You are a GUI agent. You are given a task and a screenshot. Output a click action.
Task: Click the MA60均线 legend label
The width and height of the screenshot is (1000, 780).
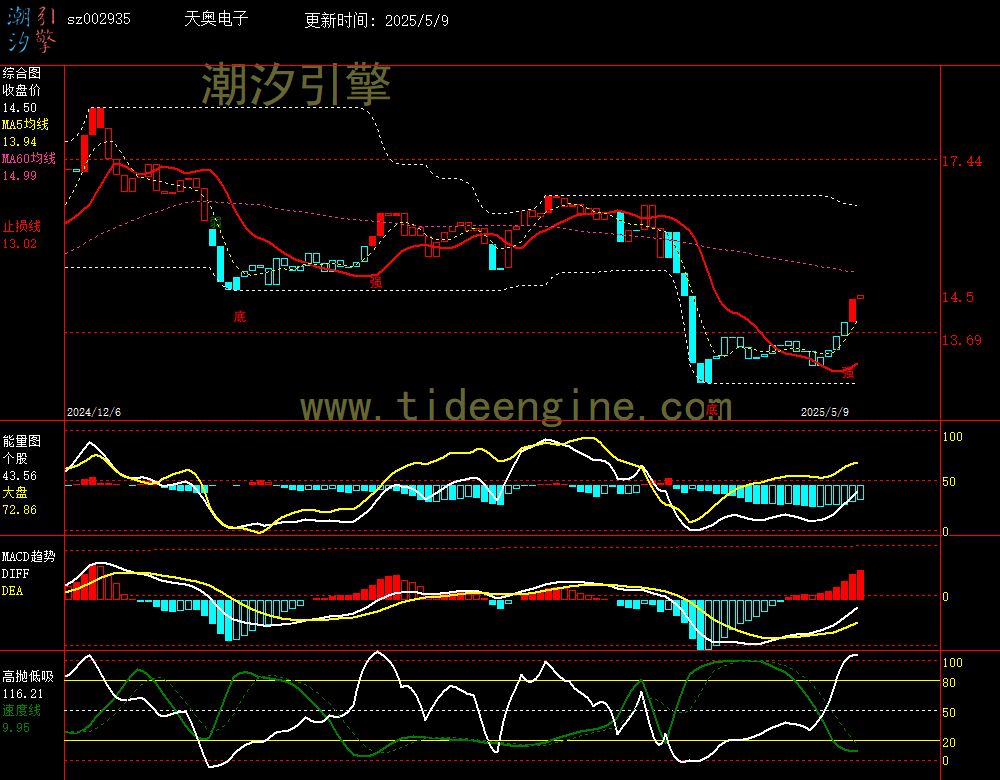click(x=29, y=158)
